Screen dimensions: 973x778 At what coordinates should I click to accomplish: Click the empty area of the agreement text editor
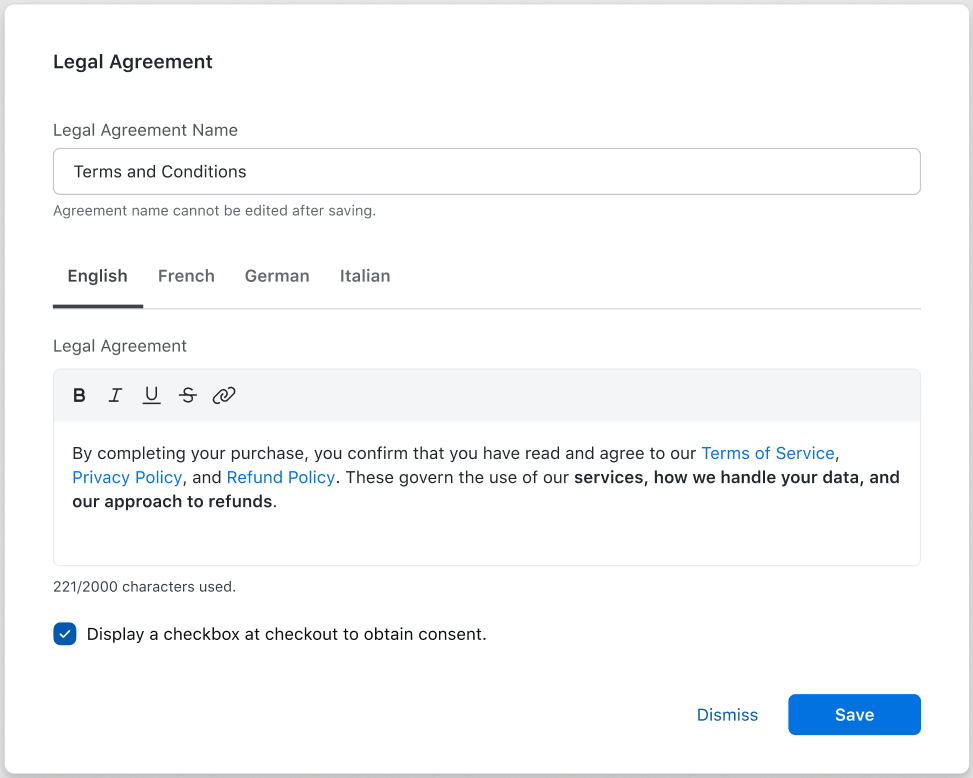point(486,540)
